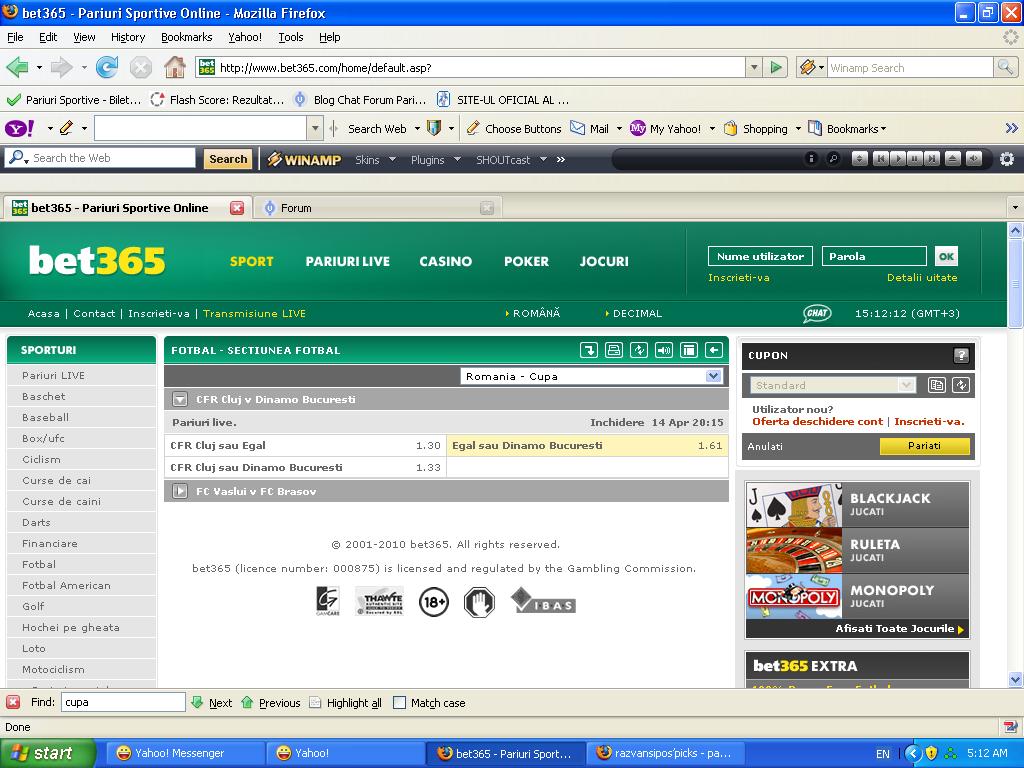Image resolution: width=1024 pixels, height=768 pixels.
Task: Click the Transmisiune LIVE link
Action: click(x=254, y=313)
